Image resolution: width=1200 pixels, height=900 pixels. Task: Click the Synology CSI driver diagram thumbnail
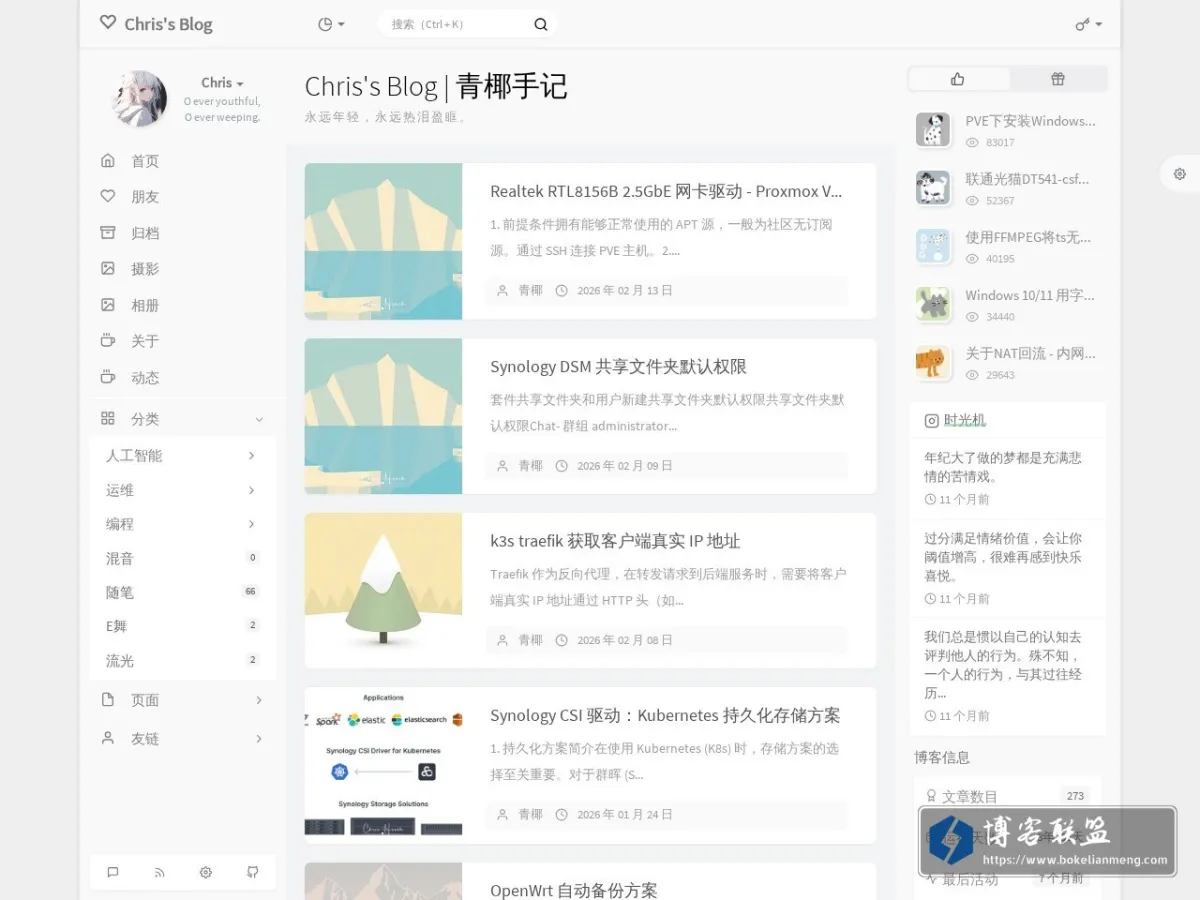(x=383, y=765)
